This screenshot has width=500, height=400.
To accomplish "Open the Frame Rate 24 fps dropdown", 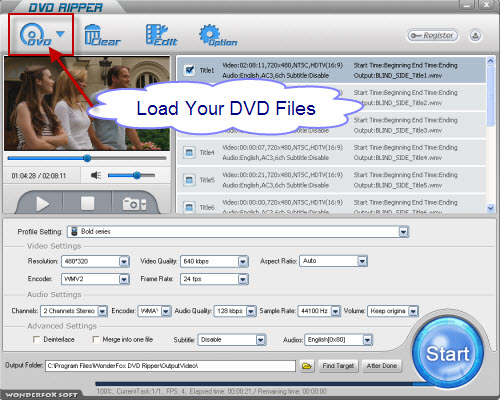I will coord(243,279).
